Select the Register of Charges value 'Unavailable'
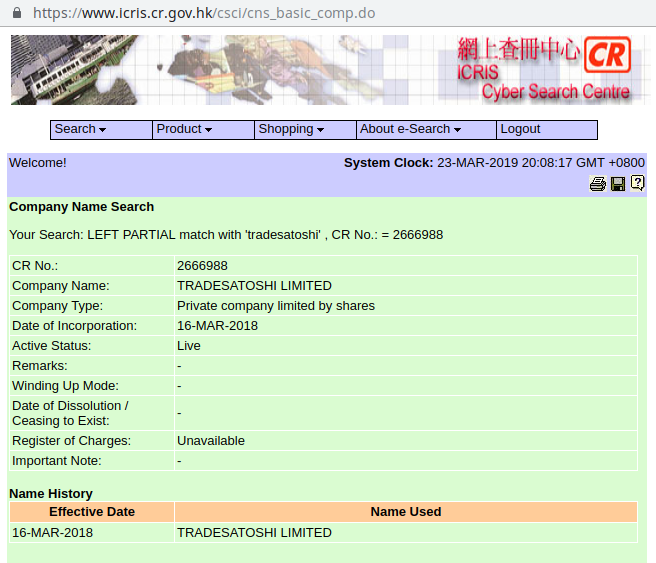Image resolution: width=656 pixels, height=563 pixels. pyautogui.click(x=211, y=441)
